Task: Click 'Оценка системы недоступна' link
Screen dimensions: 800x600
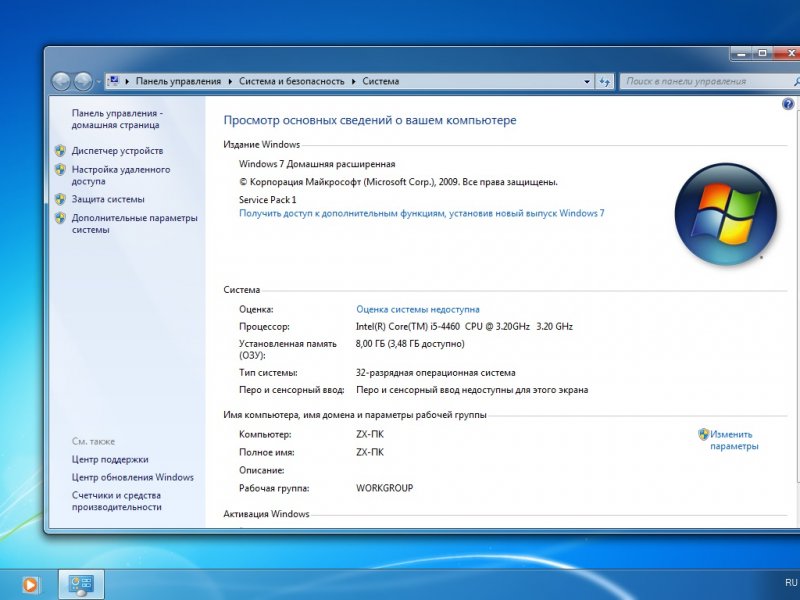Action: click(418, 309)
